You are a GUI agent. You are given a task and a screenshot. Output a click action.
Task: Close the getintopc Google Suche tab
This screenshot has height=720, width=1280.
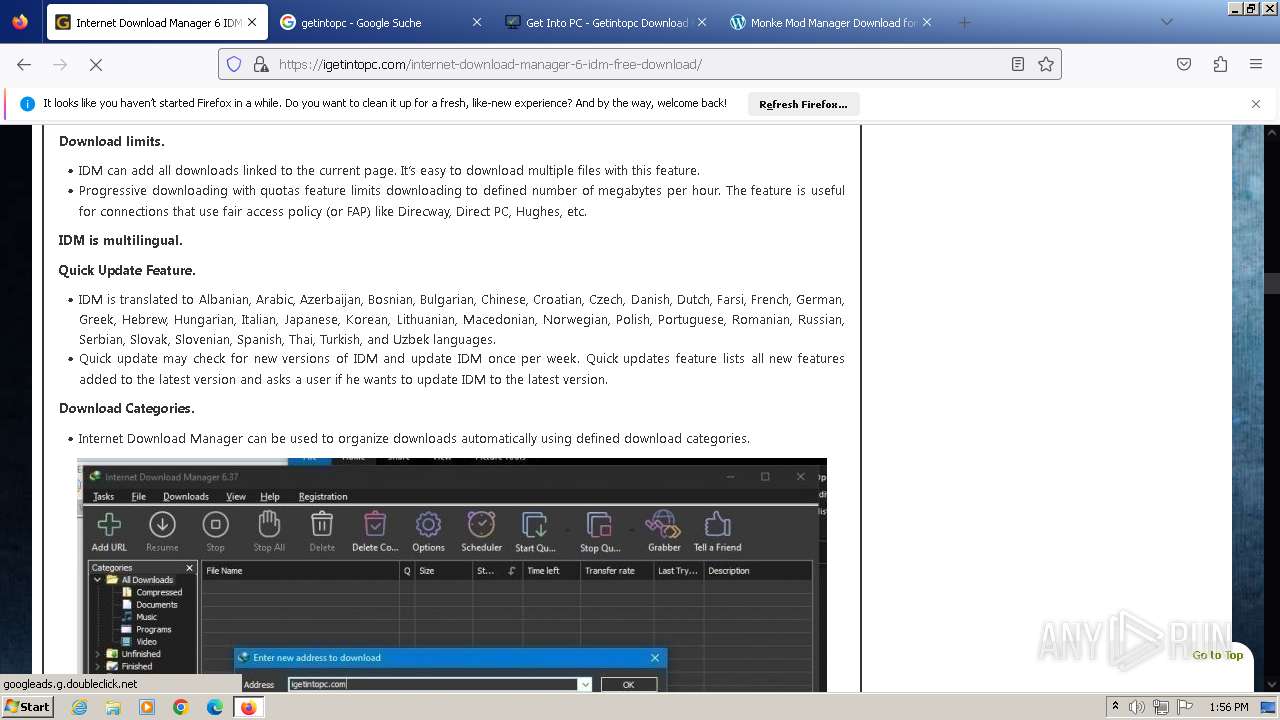click(x=477, y=22)
